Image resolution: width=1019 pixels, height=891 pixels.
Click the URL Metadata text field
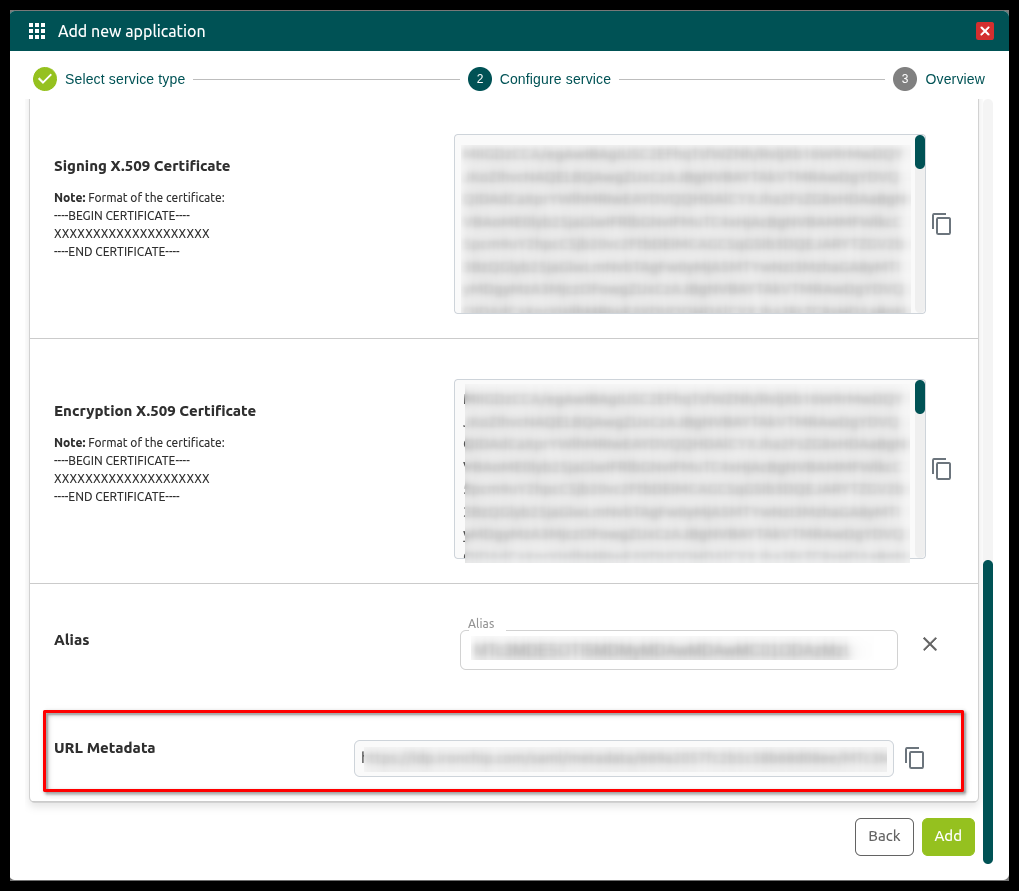(624, 759)
